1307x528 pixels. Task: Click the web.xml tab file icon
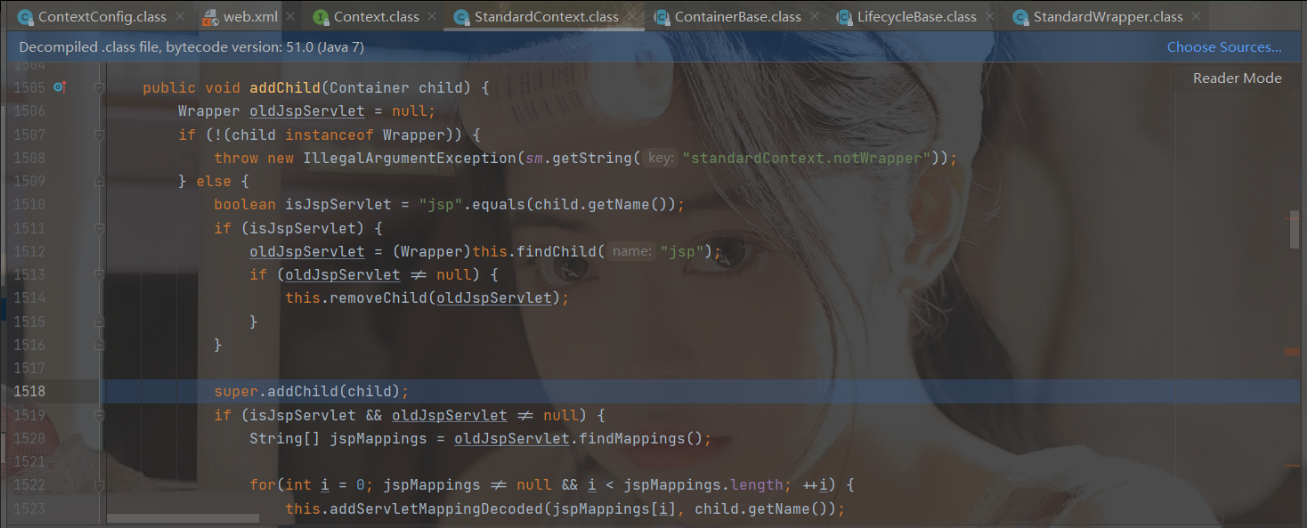(x=210, y=17)
